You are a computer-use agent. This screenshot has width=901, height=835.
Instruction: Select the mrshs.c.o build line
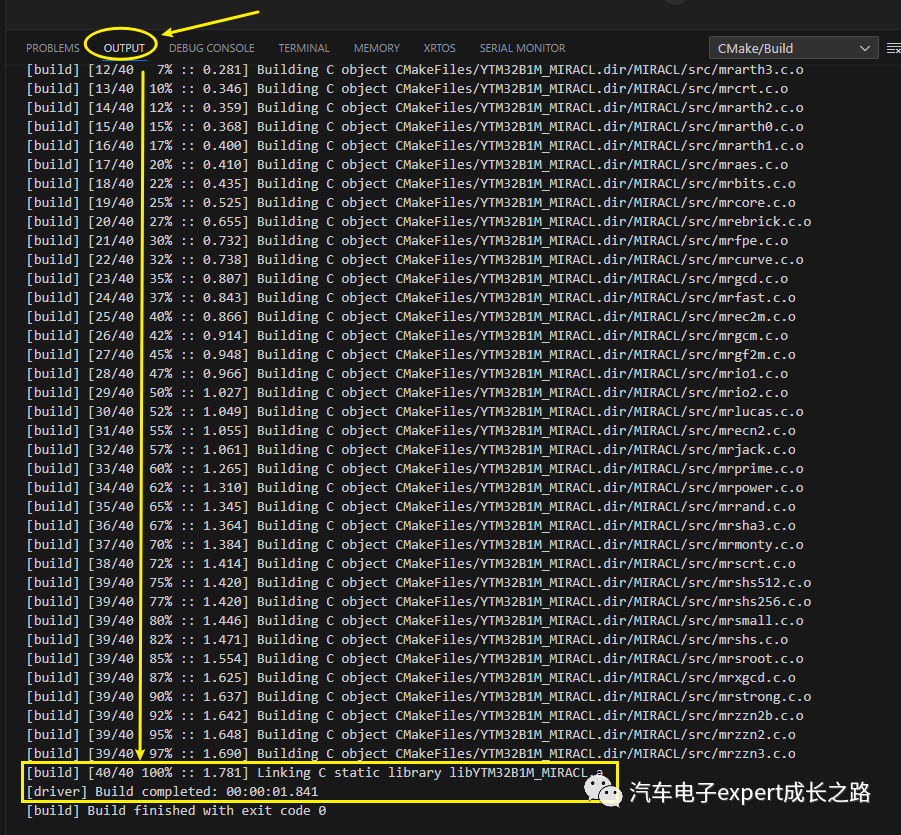click(407, 640)
